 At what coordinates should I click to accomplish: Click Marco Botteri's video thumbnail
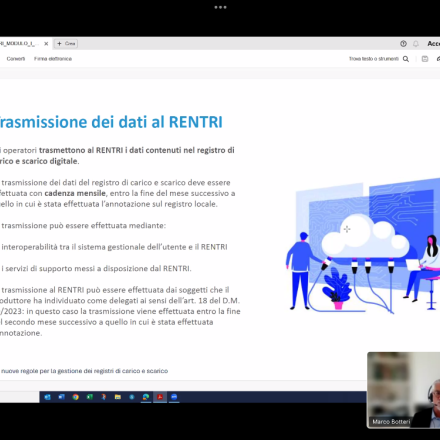pos(403,390)
